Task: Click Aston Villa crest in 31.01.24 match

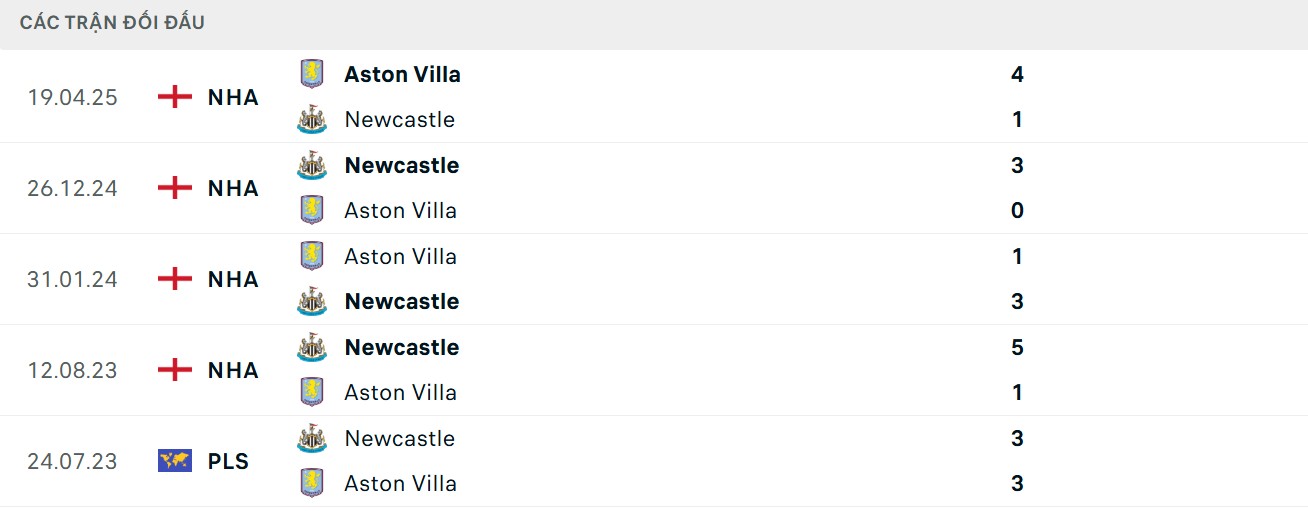Action: [x=312, y=256]
